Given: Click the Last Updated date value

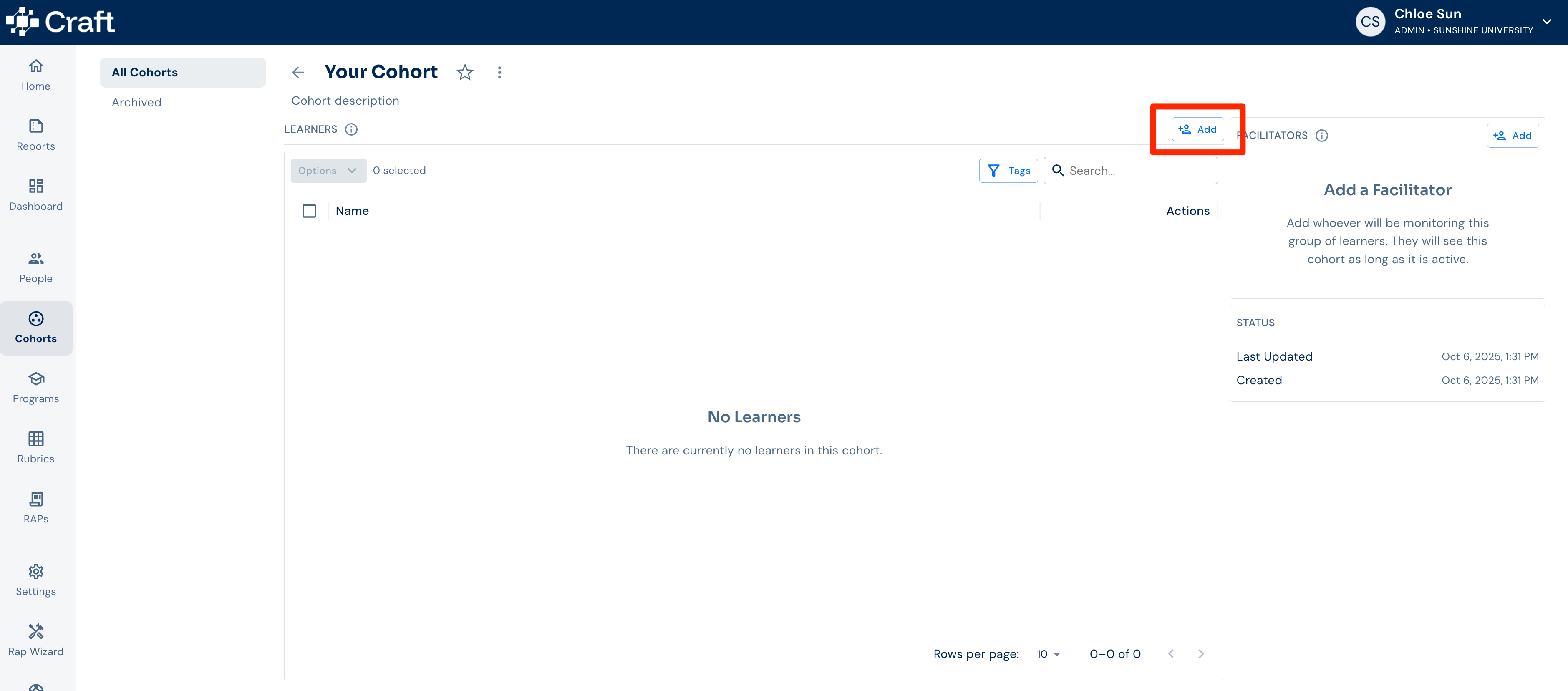Looking at the screenshot, I should coord(1490,357).
